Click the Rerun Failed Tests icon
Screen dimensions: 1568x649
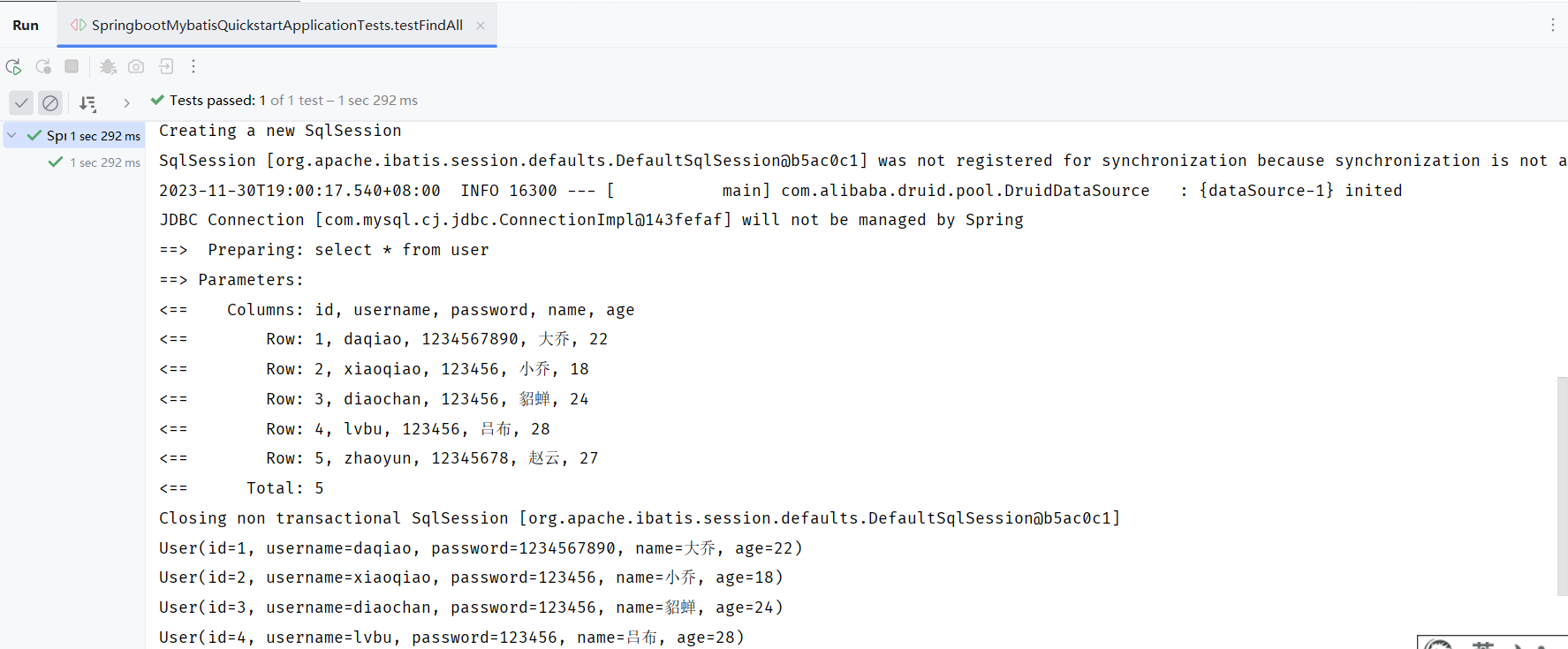click(42, 66)
